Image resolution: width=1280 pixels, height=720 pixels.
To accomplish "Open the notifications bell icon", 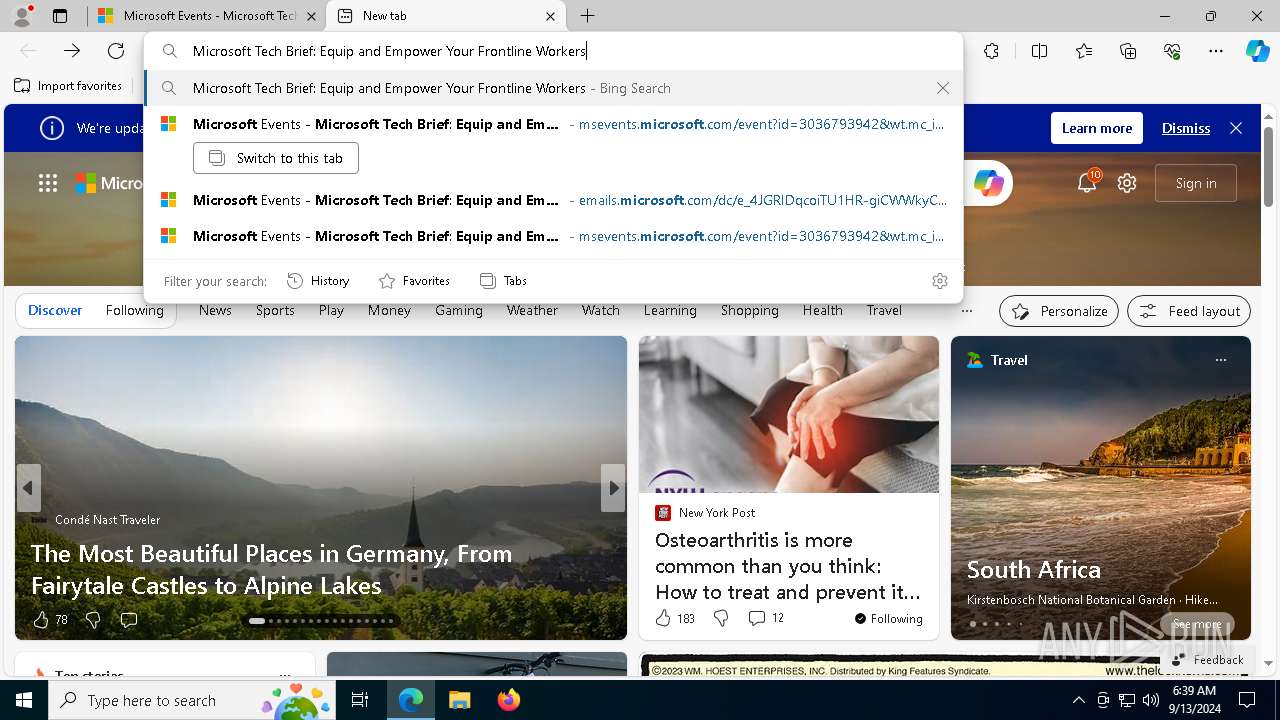I will (1087, 183).
